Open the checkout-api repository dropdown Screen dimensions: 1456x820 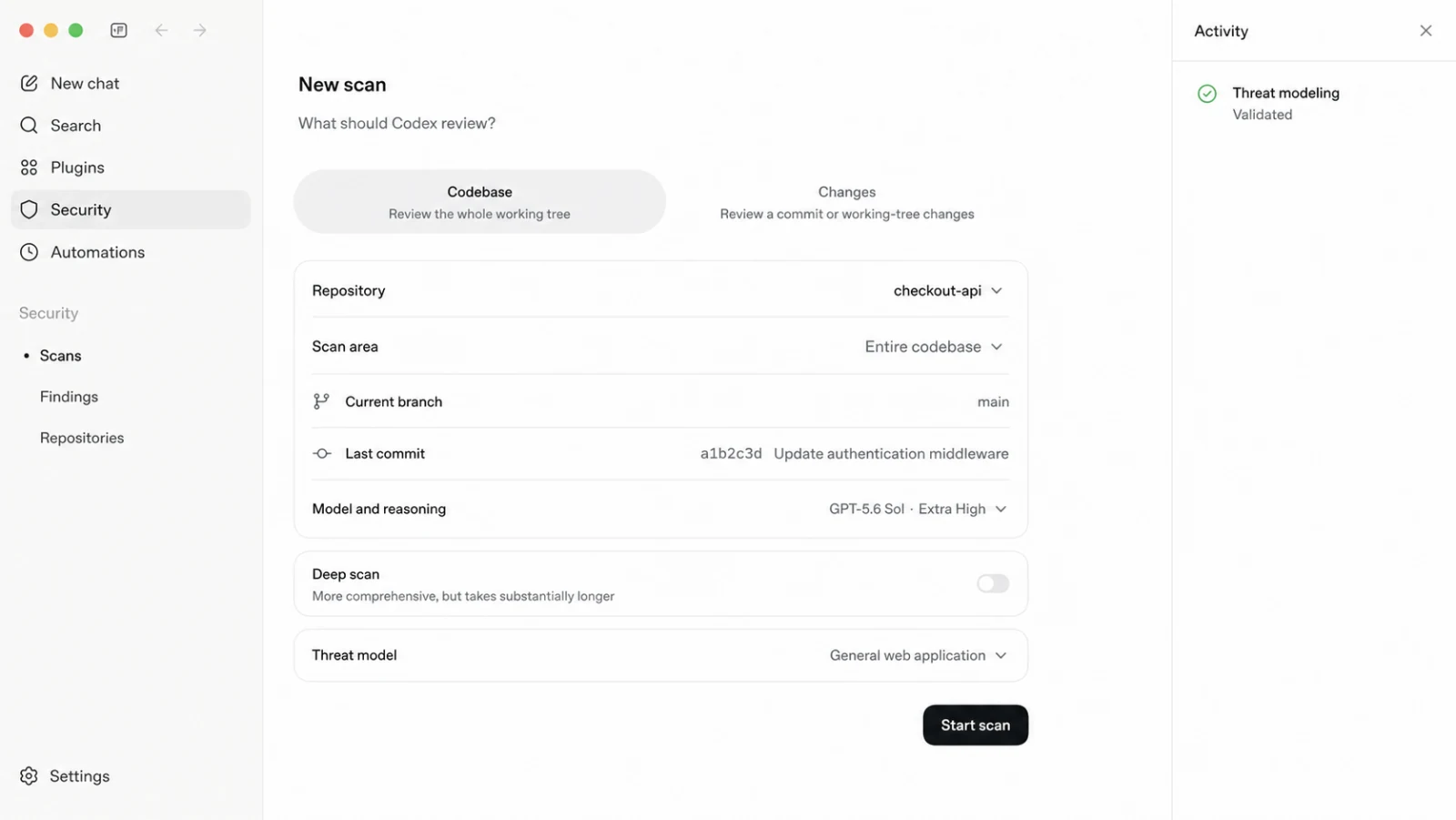coord(947,290)
